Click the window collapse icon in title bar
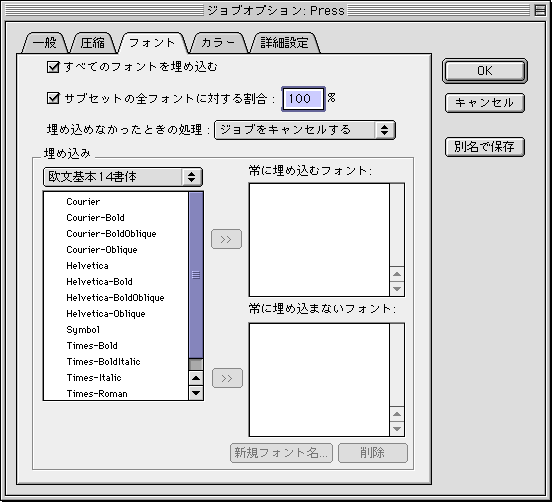The height and width of the screenshot is (502, 552). tap(540, 10)
